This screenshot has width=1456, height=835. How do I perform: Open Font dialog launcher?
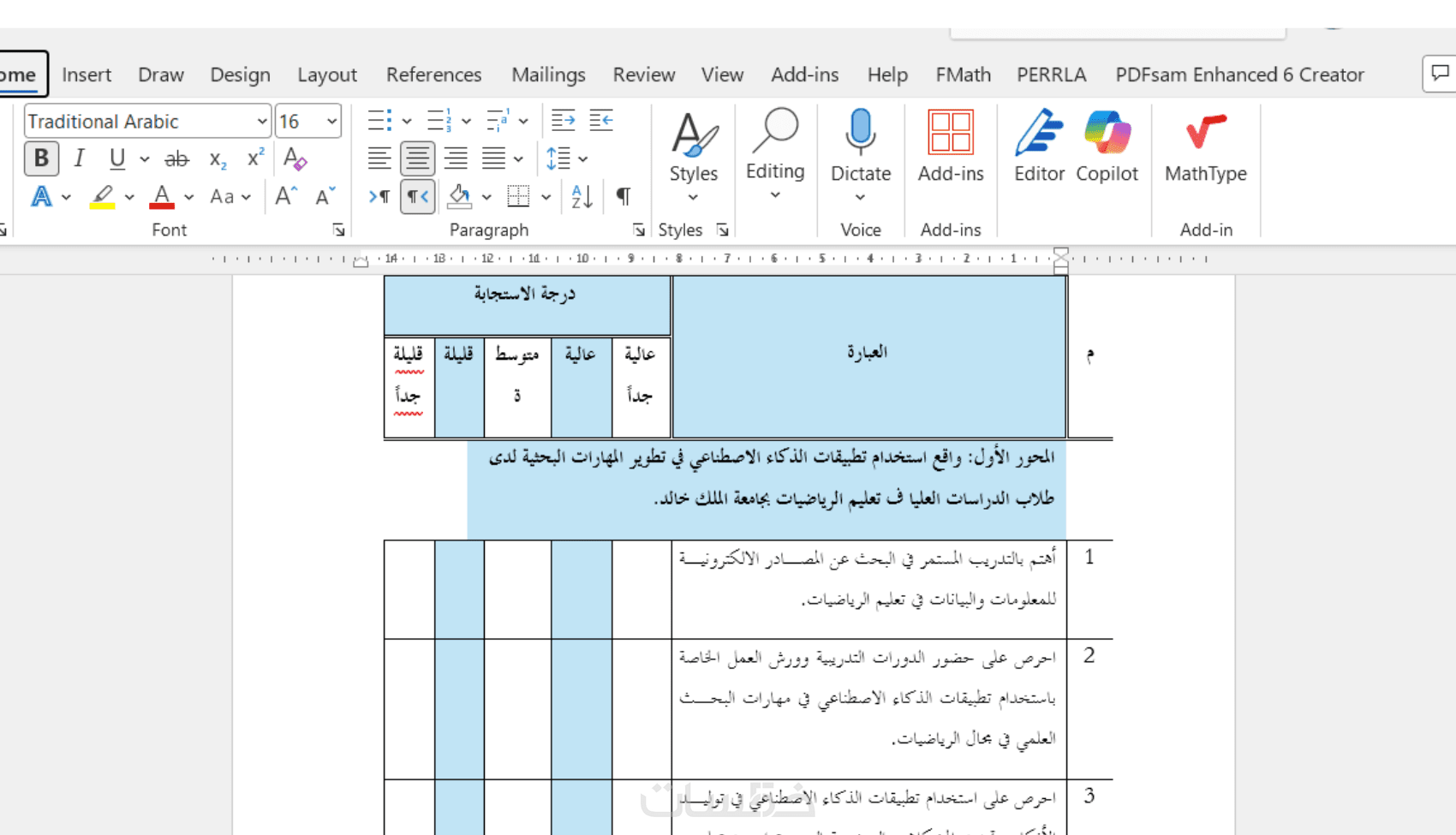pos(339,230)
